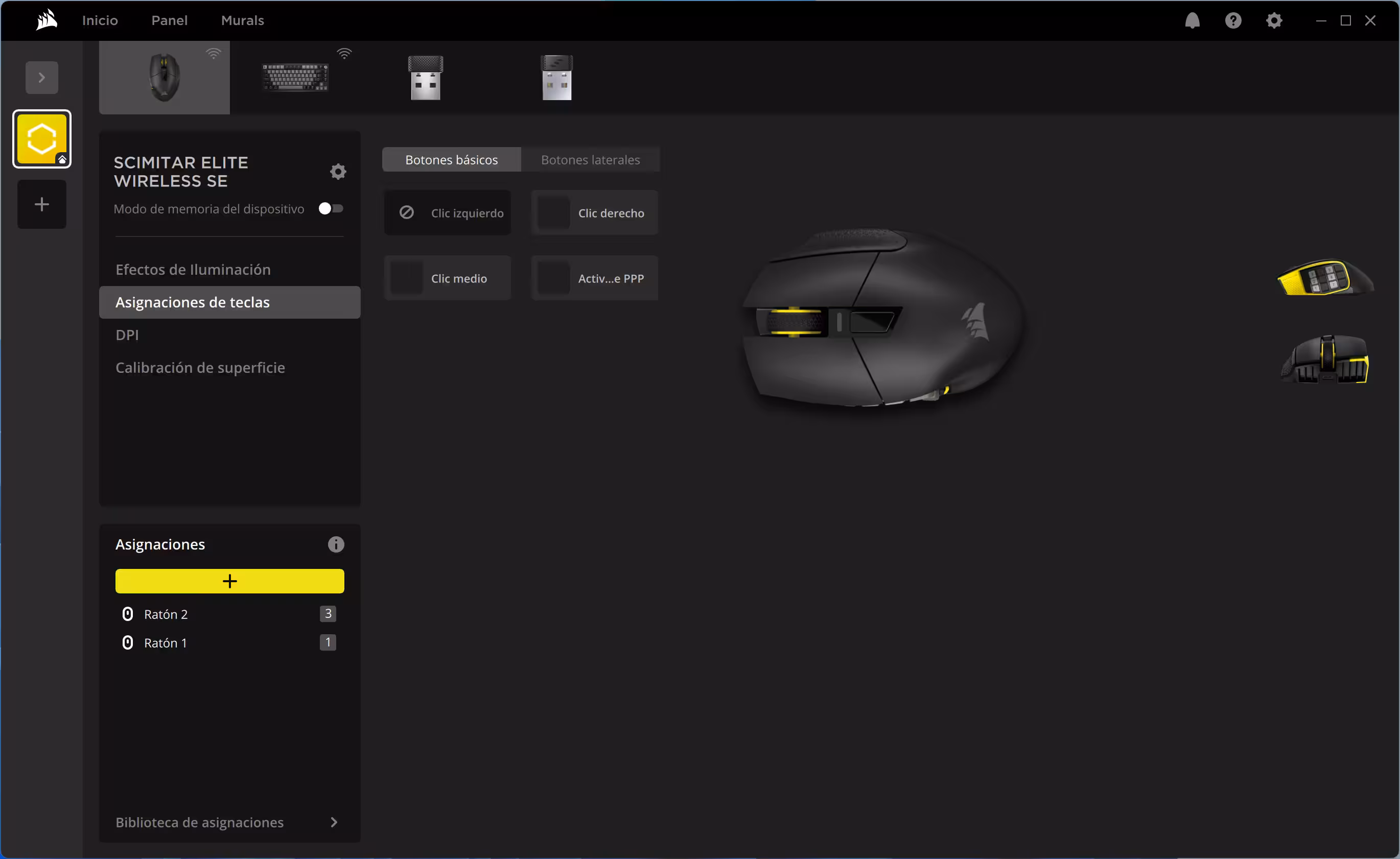Select the yellow hexagon profile icon
Viewport: 1400px width, 859px height.
coord(42,139)
